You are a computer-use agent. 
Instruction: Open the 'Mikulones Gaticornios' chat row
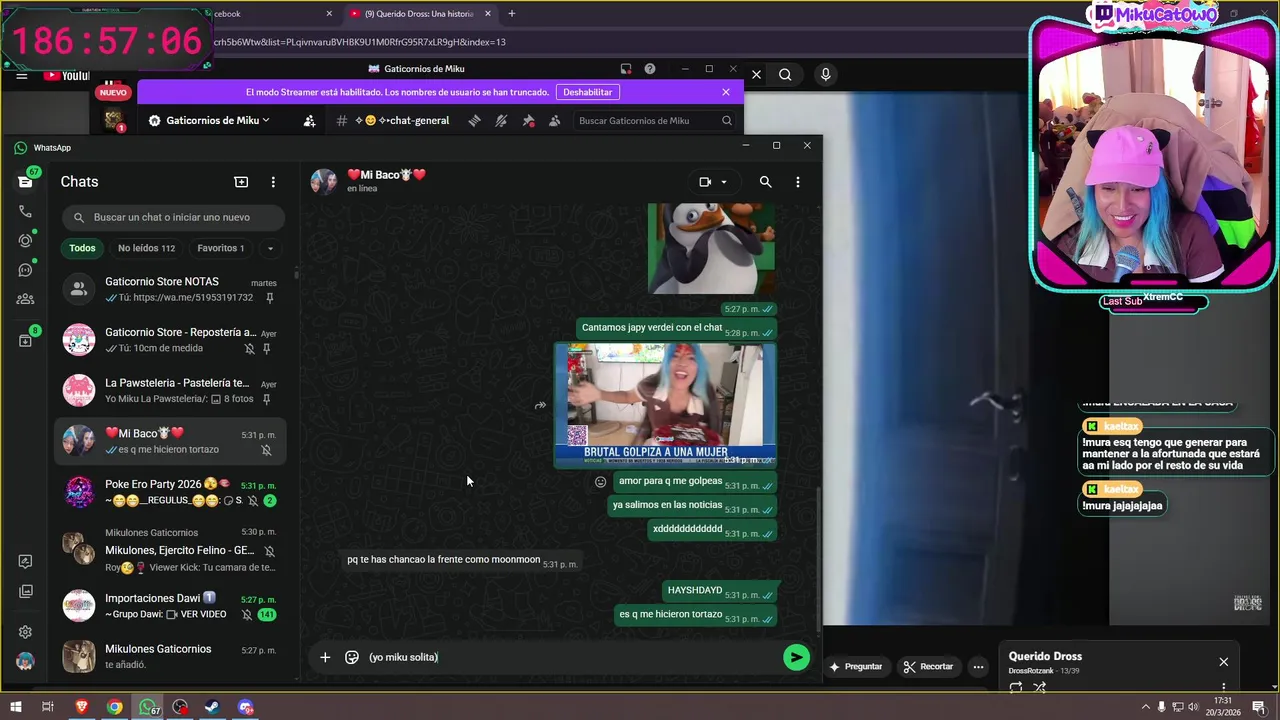click(x=171, y=656)
